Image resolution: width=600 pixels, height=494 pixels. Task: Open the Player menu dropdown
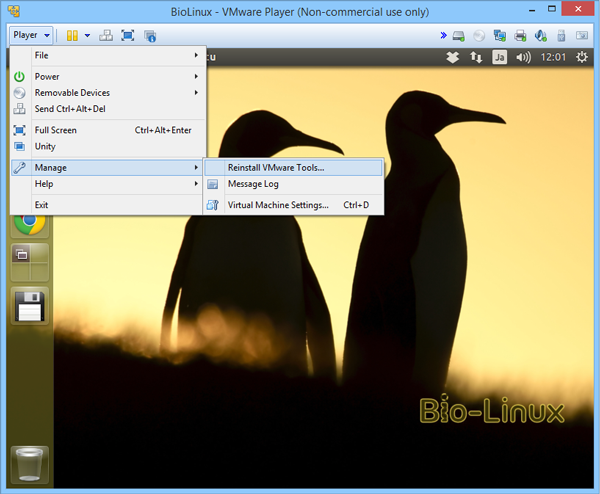pos(31,35)
